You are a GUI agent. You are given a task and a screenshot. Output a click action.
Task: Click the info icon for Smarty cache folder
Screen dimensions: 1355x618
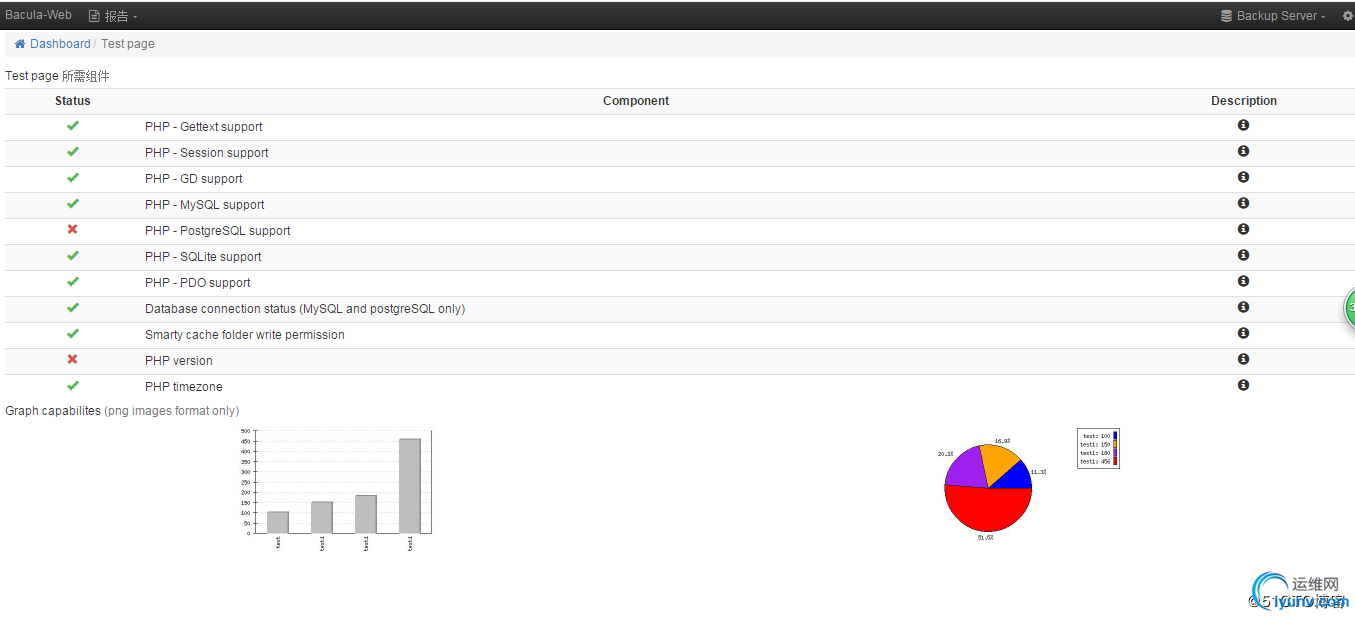coord(1243,333)
